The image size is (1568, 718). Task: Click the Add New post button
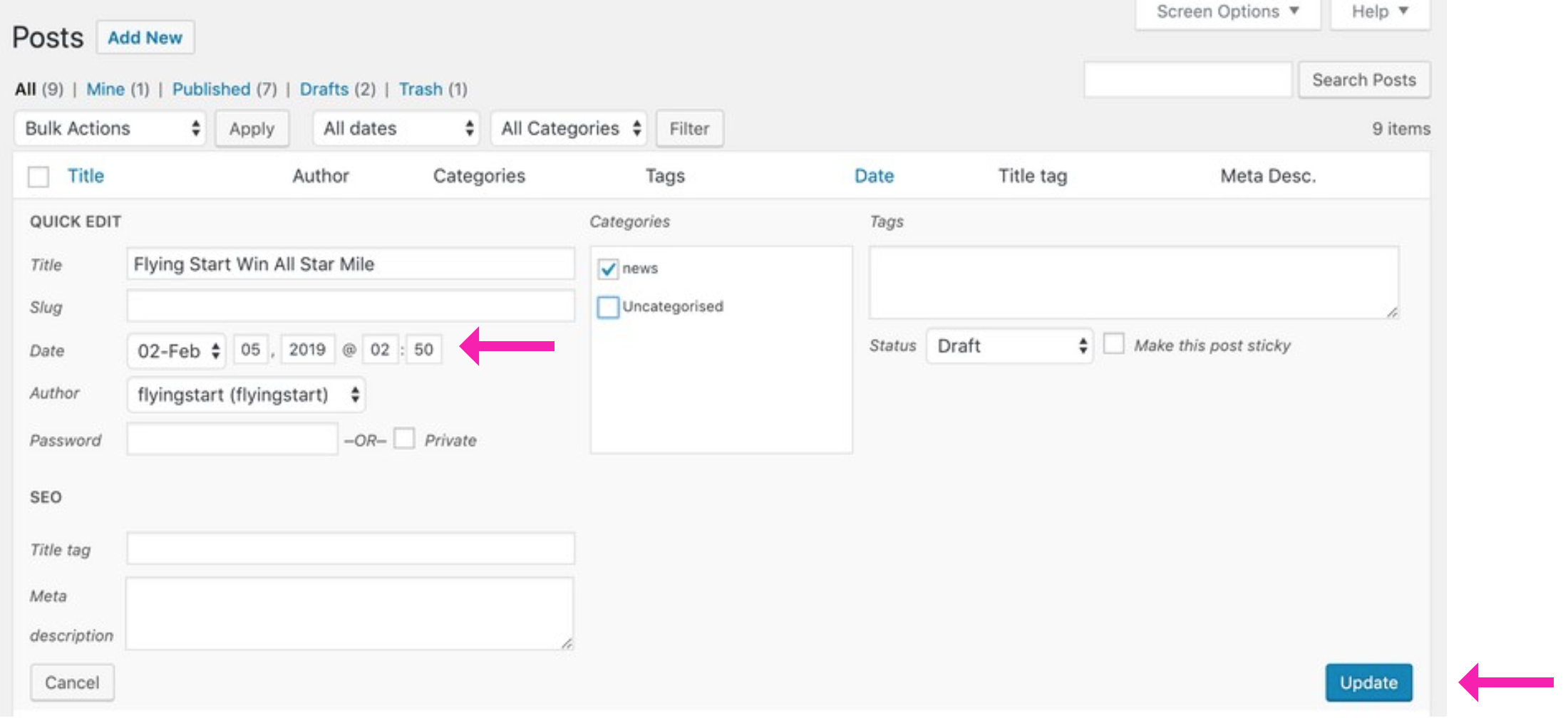(x=145, y=38)
